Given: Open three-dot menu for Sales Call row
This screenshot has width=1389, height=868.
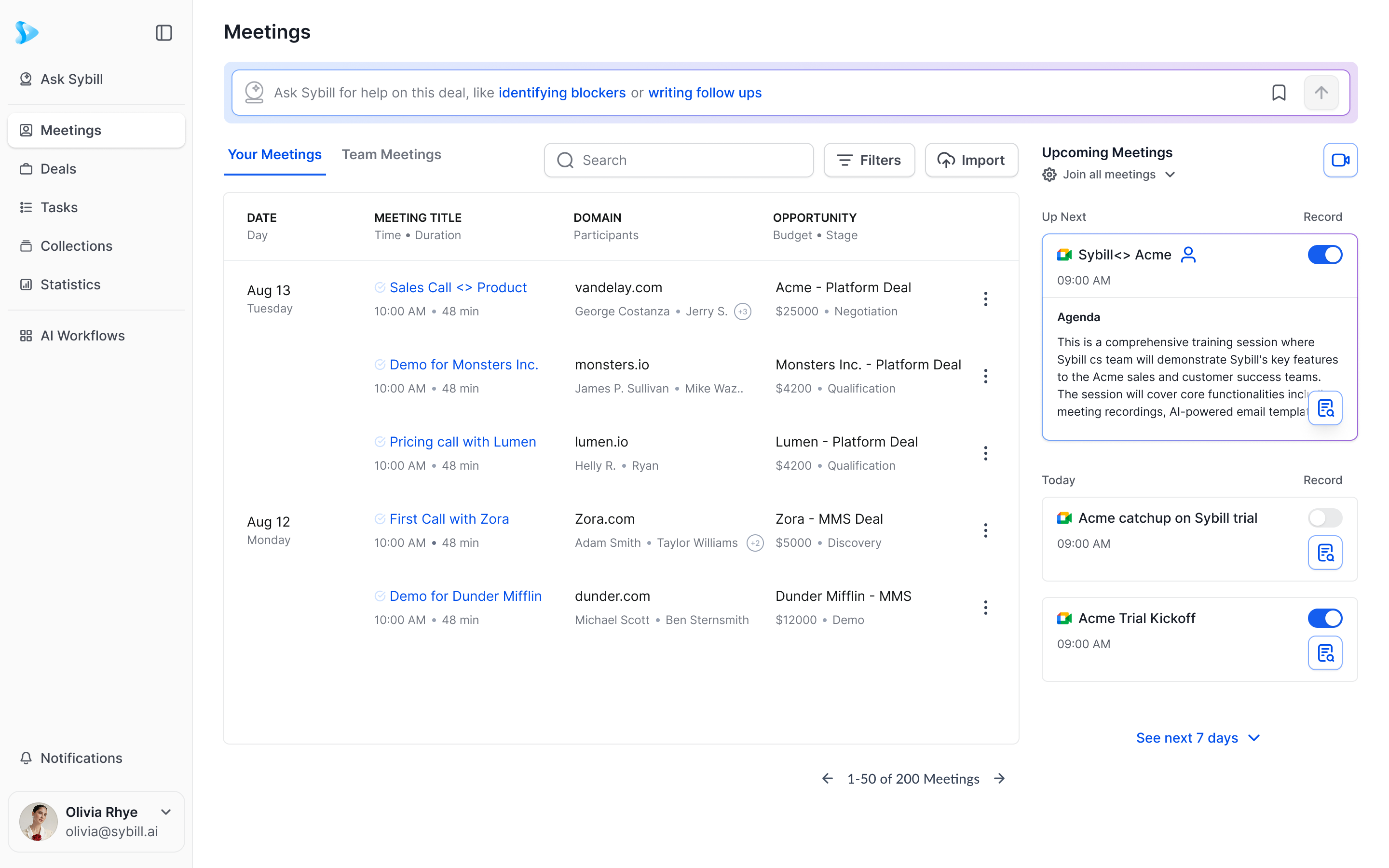Looking at the screenshot, I should point(985,299).
